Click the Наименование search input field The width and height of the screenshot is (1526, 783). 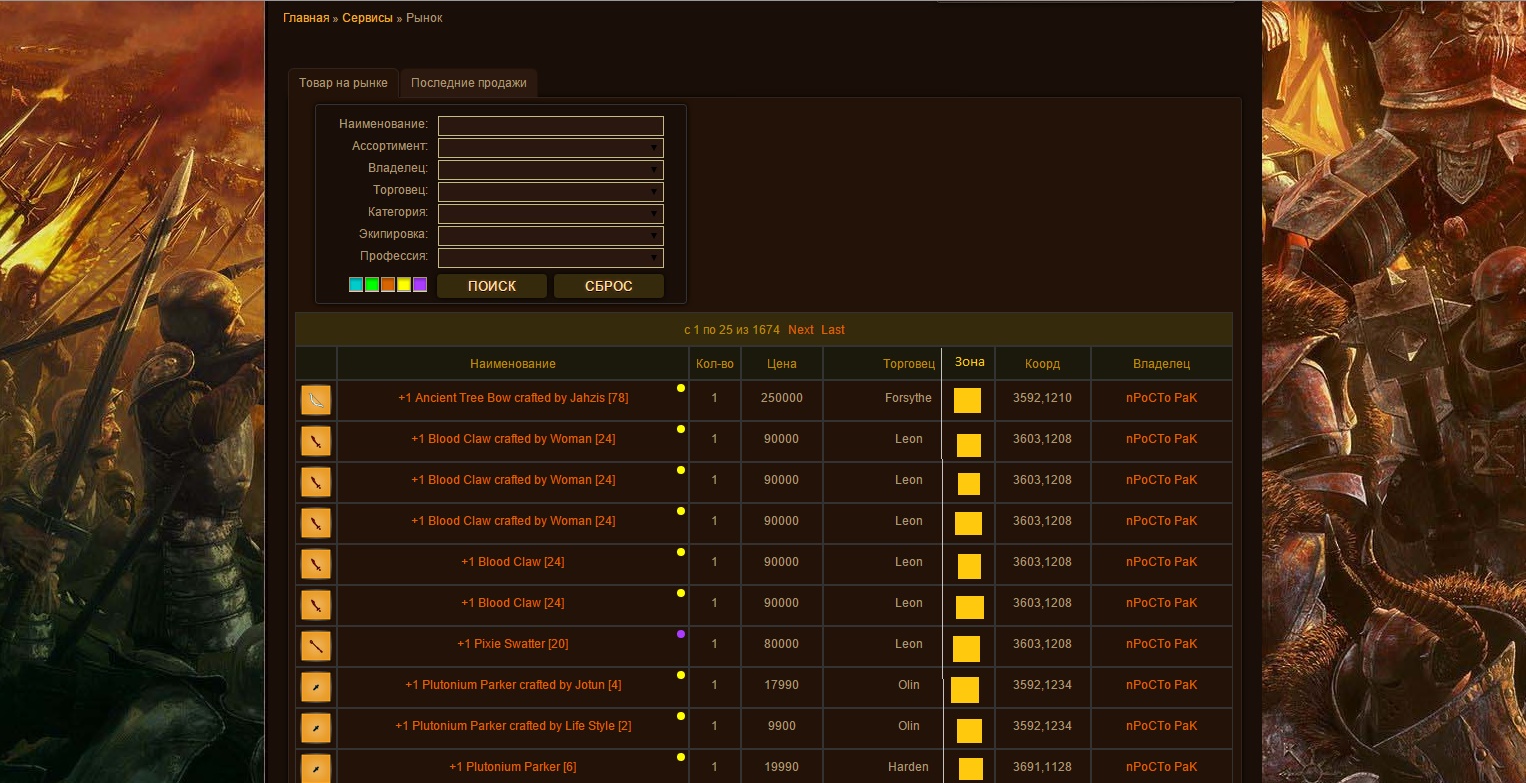(551, 126)
